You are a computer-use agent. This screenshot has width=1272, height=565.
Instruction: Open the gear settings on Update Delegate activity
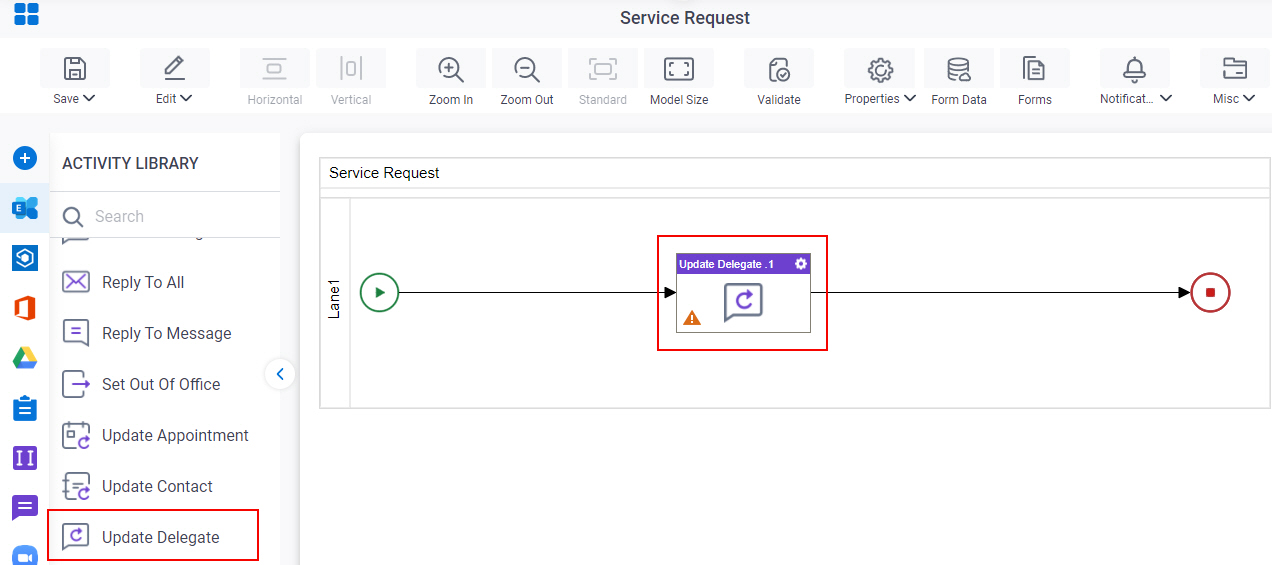pos(801,264)
